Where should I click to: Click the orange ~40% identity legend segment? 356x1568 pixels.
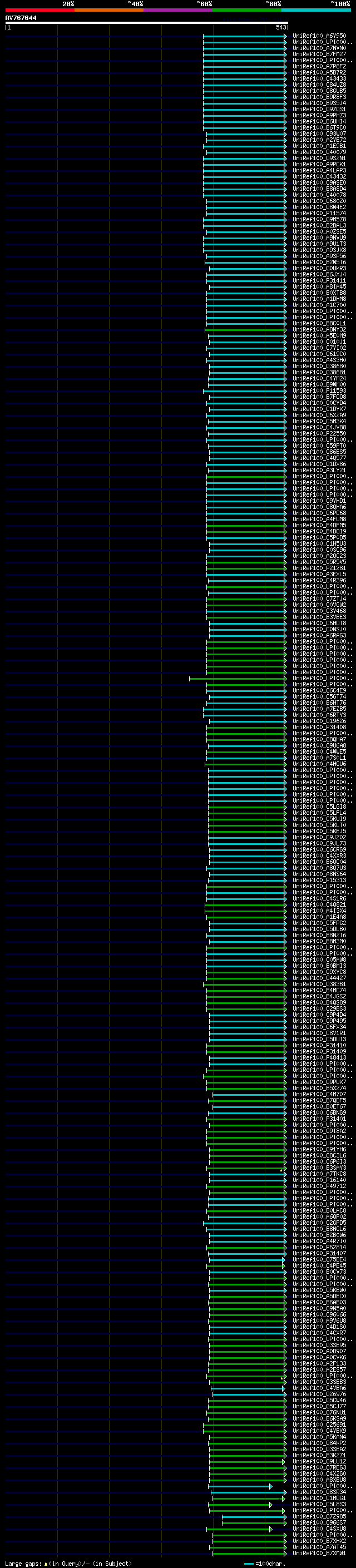pyautogui.click(x=108, y=10)
